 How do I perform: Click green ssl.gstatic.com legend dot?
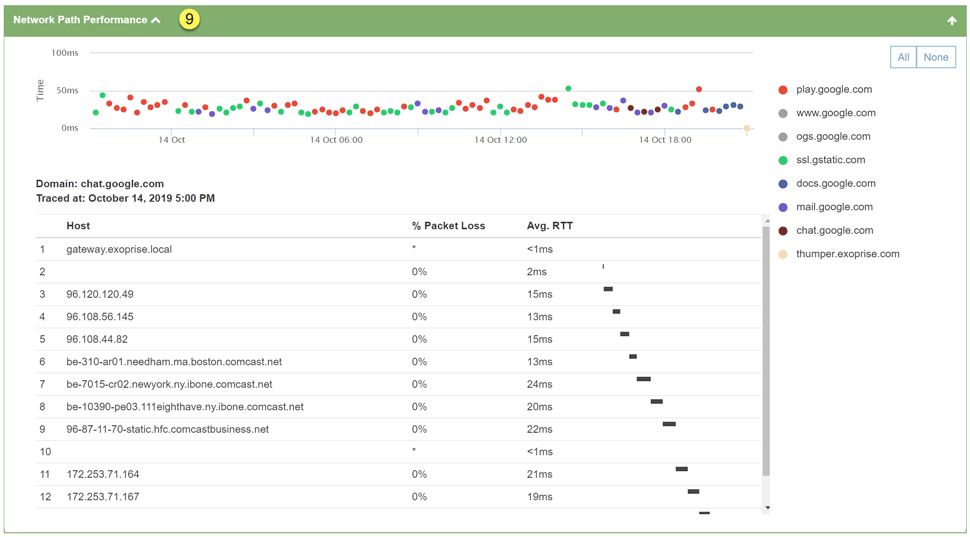click(783, 160)
